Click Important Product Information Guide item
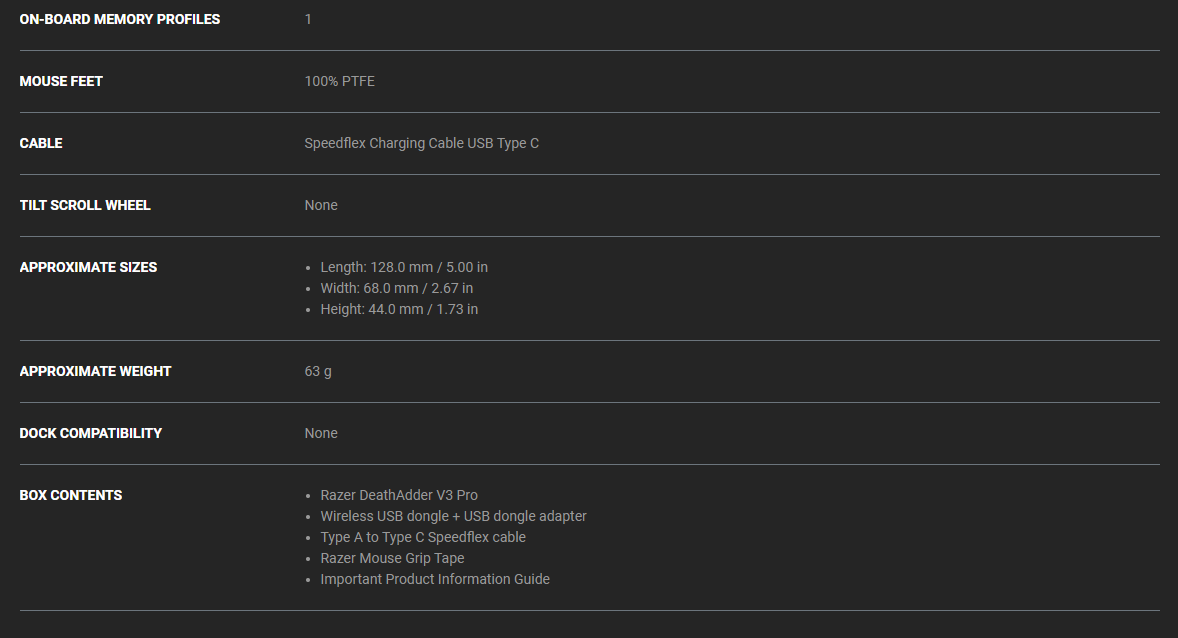1178x638 pixels. pos(435,579)
